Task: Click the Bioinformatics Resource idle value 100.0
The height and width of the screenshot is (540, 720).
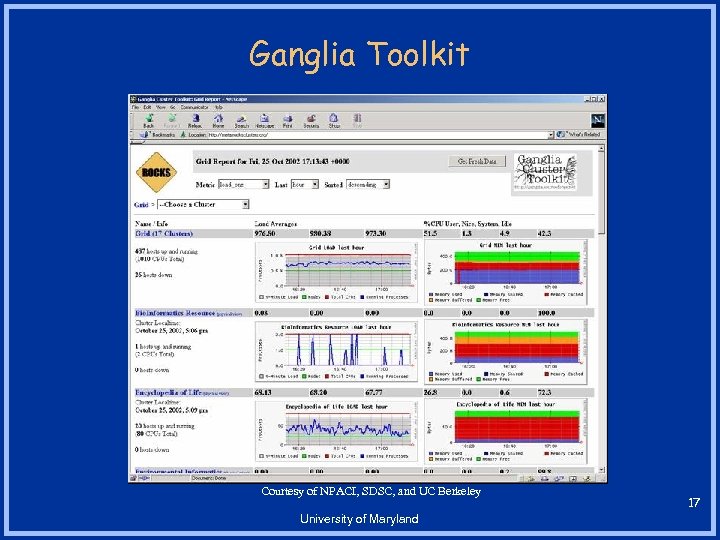Action: click(x=546, y=313)
